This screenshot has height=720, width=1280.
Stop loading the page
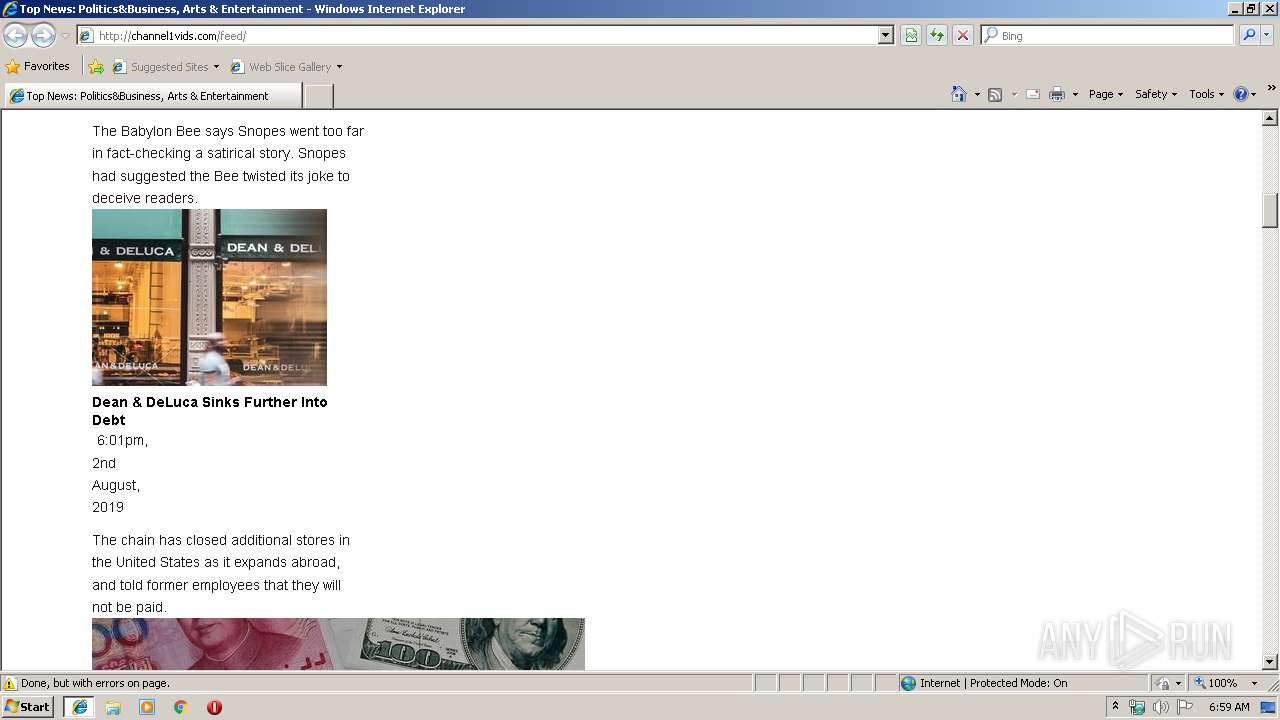point(963,36)
